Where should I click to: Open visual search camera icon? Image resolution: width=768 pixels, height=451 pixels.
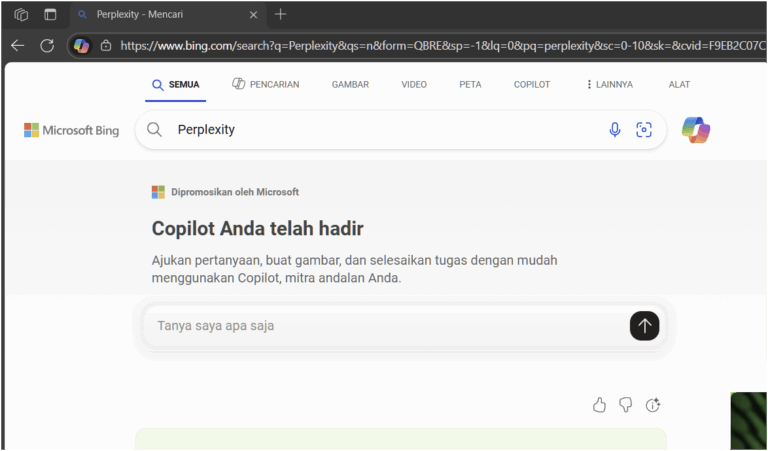(x=644, y=130)
